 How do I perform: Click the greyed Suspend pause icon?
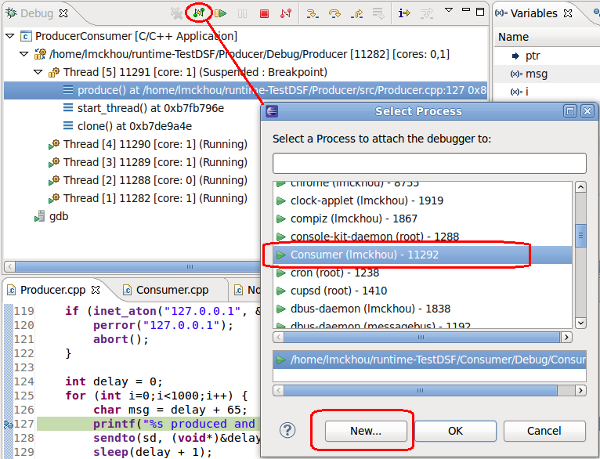pyautogui.click(x=242, y=14)
